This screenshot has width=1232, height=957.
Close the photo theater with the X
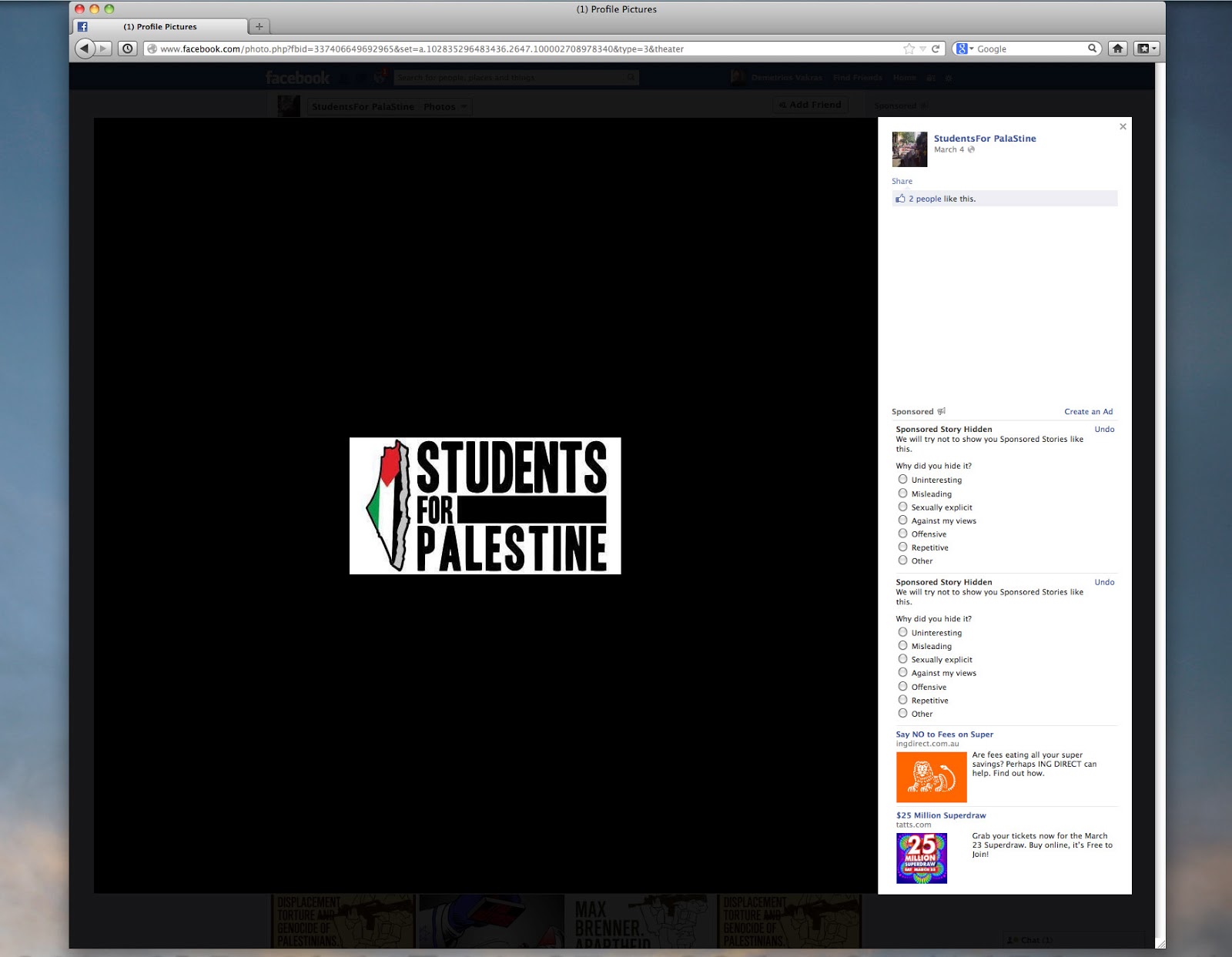click(1123, 126)
